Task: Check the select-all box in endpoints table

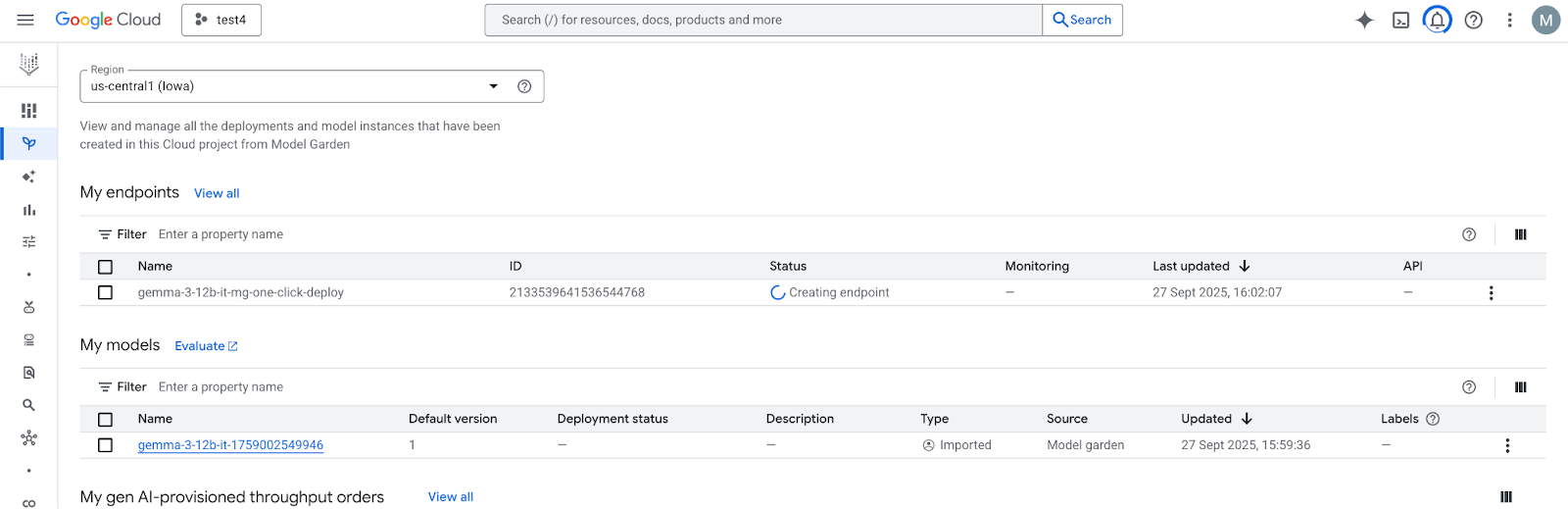Action: pyautogui.click(x=106, y=267)
